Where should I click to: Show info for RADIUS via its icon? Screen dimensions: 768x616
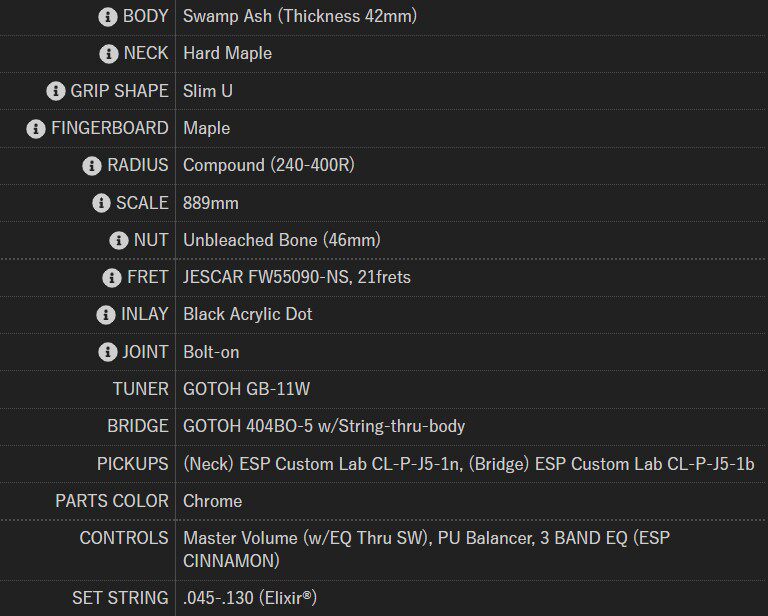(x=92, y=166)
